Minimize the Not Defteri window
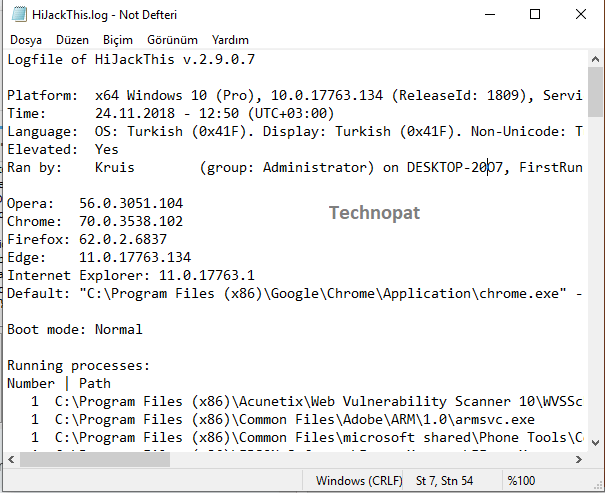The height and width of the screenshot is (493, 605). click(x=489, y=14)
